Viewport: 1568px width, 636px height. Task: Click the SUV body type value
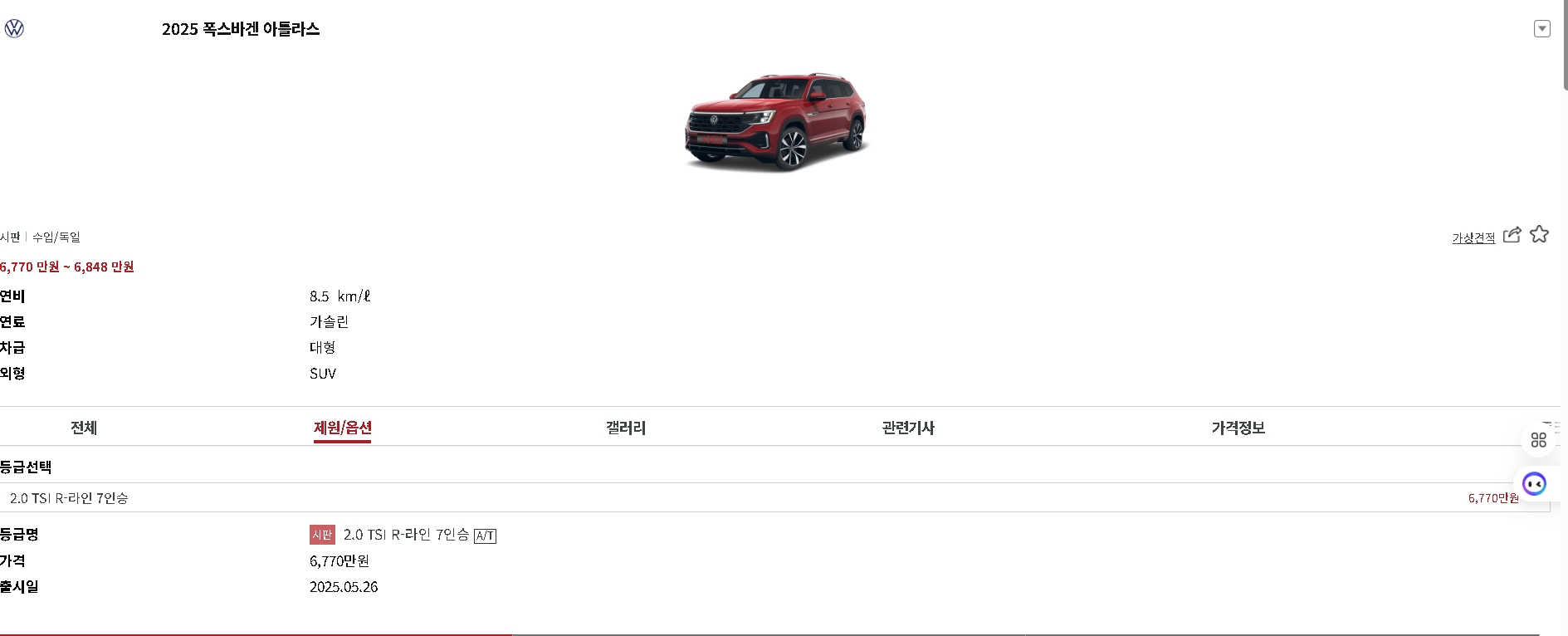click(x=323, y=374)
